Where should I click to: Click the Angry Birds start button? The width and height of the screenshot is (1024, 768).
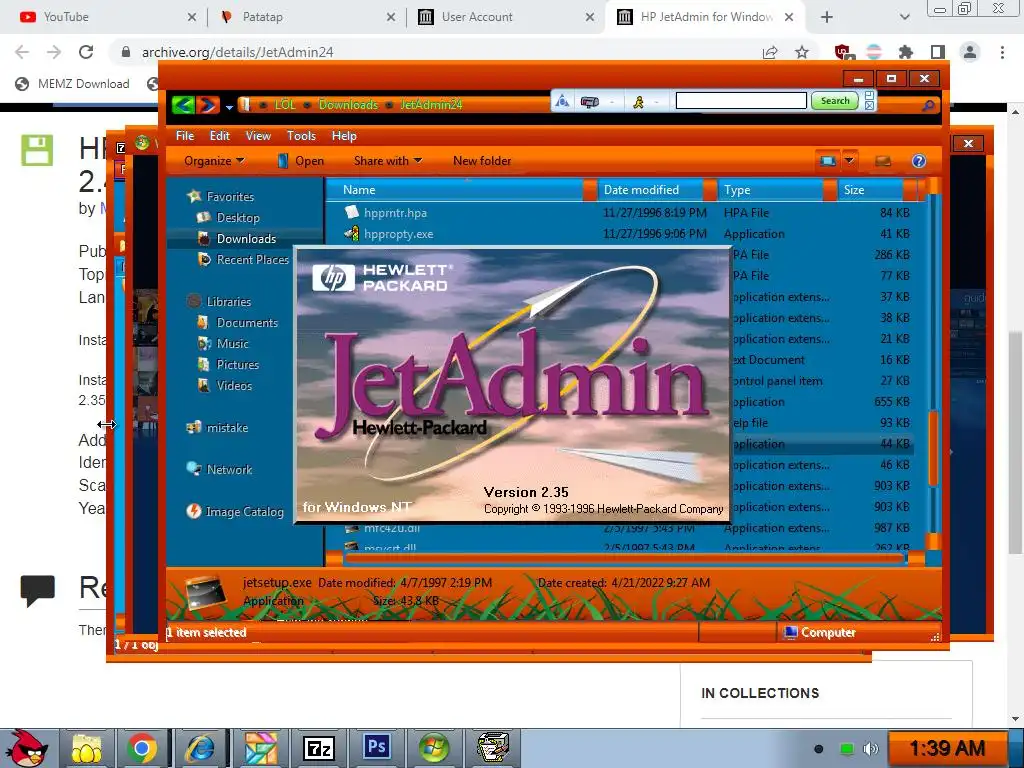(x=27, y=748)
